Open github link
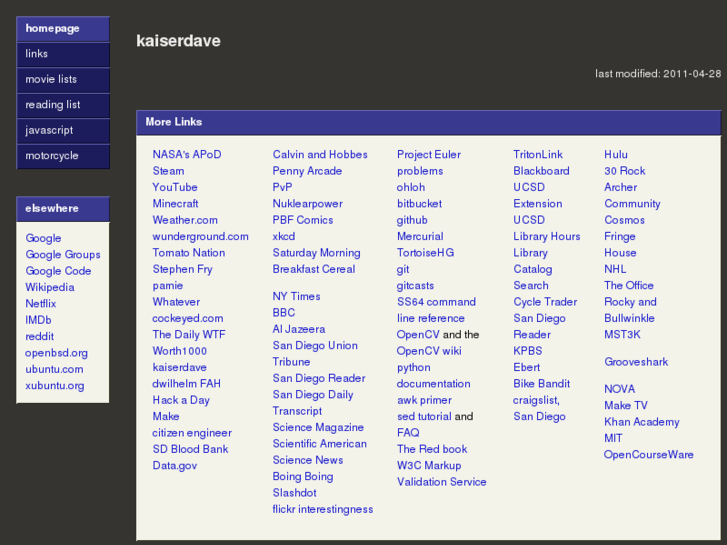Screen dimensions: 727x545 click(x=412, y=220)
